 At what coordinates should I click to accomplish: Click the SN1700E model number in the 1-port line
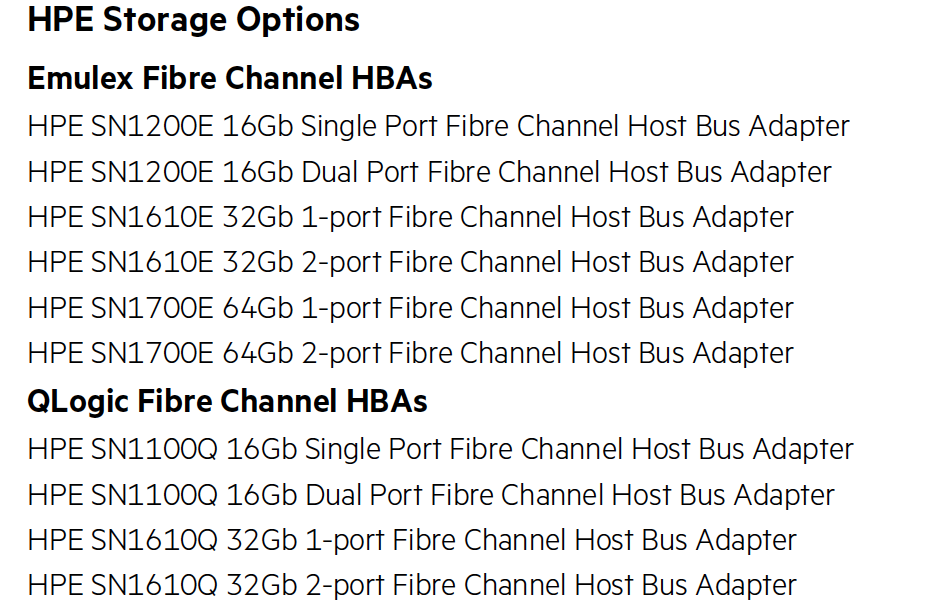point(152,308)
